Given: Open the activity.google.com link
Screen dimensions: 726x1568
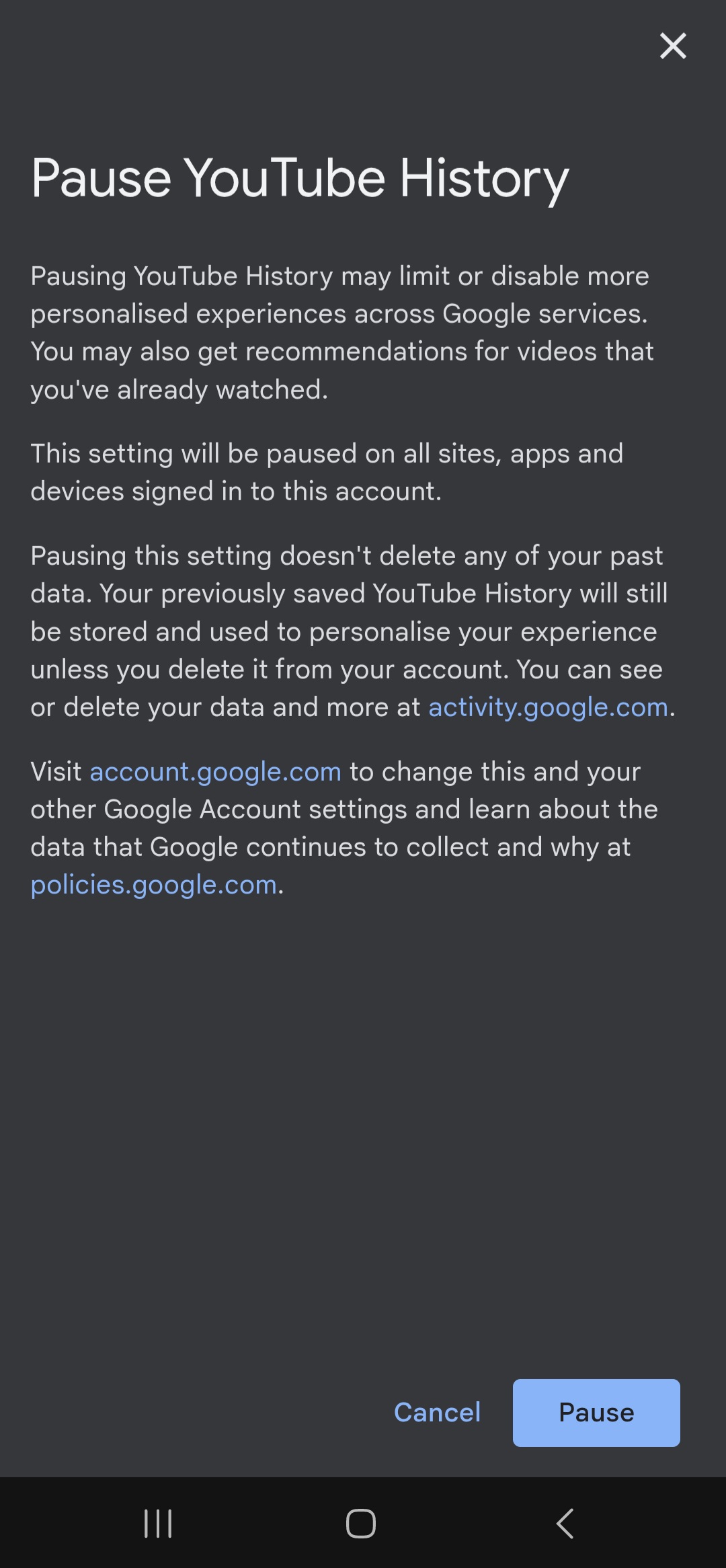Looking at the screenshot, I should tap(549, 707).
